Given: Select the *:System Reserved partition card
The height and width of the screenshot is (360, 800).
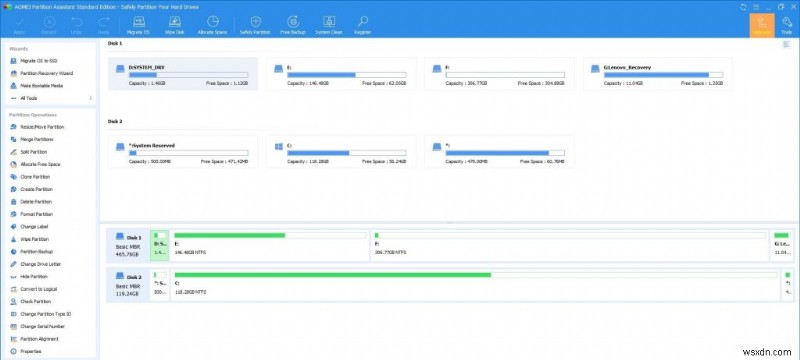Looking at the screenshot, I should 183,151.
